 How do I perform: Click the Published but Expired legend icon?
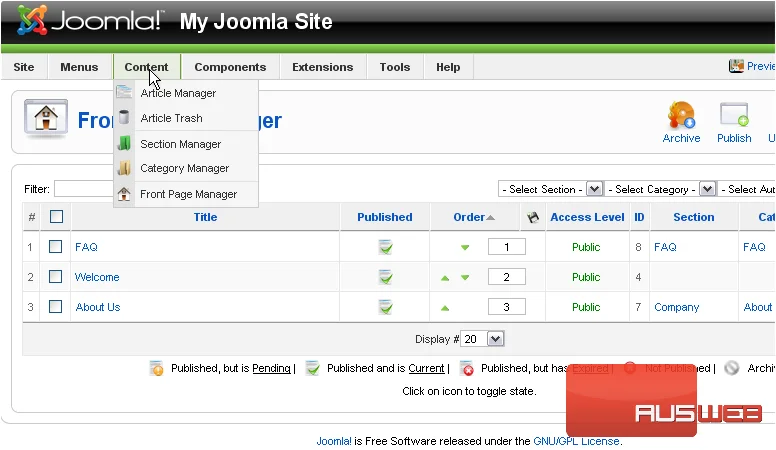pos(467,368)
